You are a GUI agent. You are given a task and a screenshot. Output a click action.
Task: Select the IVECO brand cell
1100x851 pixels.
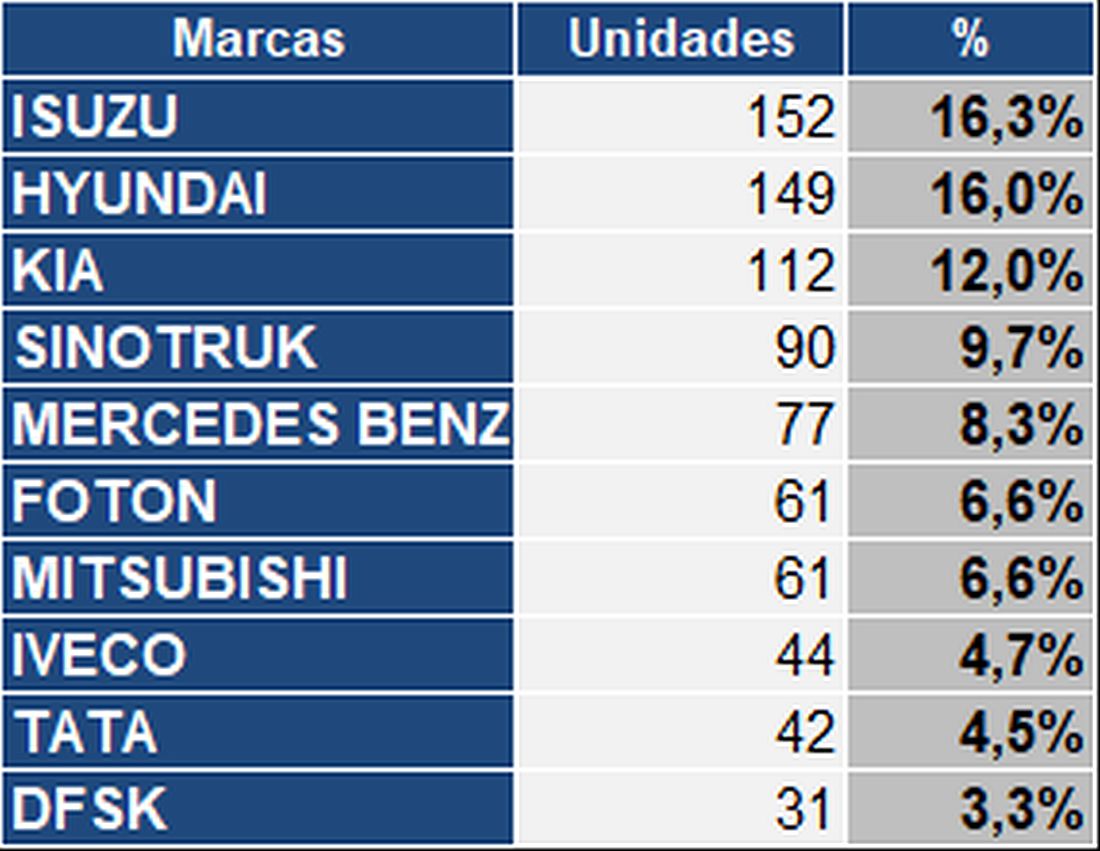(258, 656)
